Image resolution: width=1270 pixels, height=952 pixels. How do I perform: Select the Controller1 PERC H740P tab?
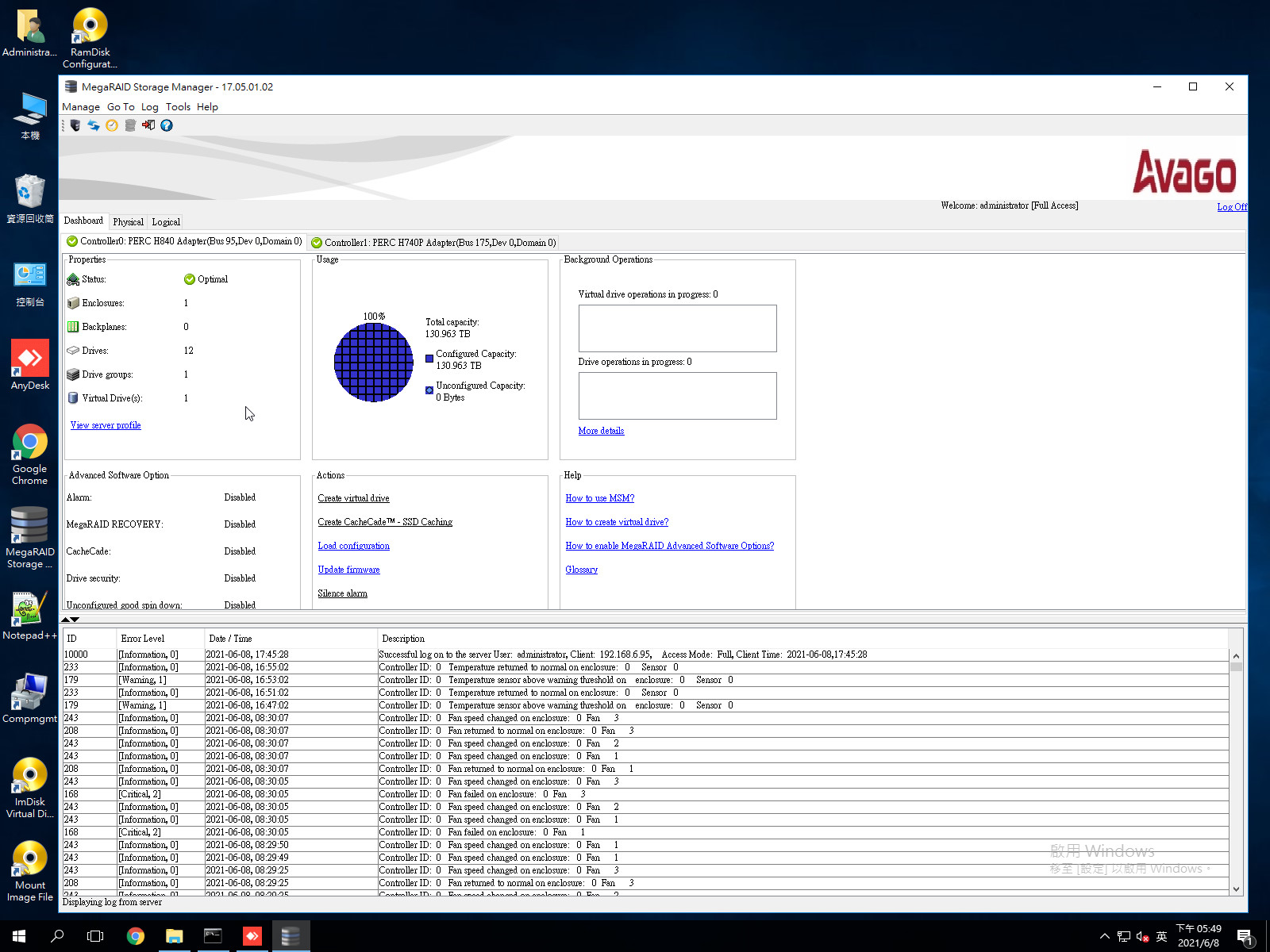433,243
